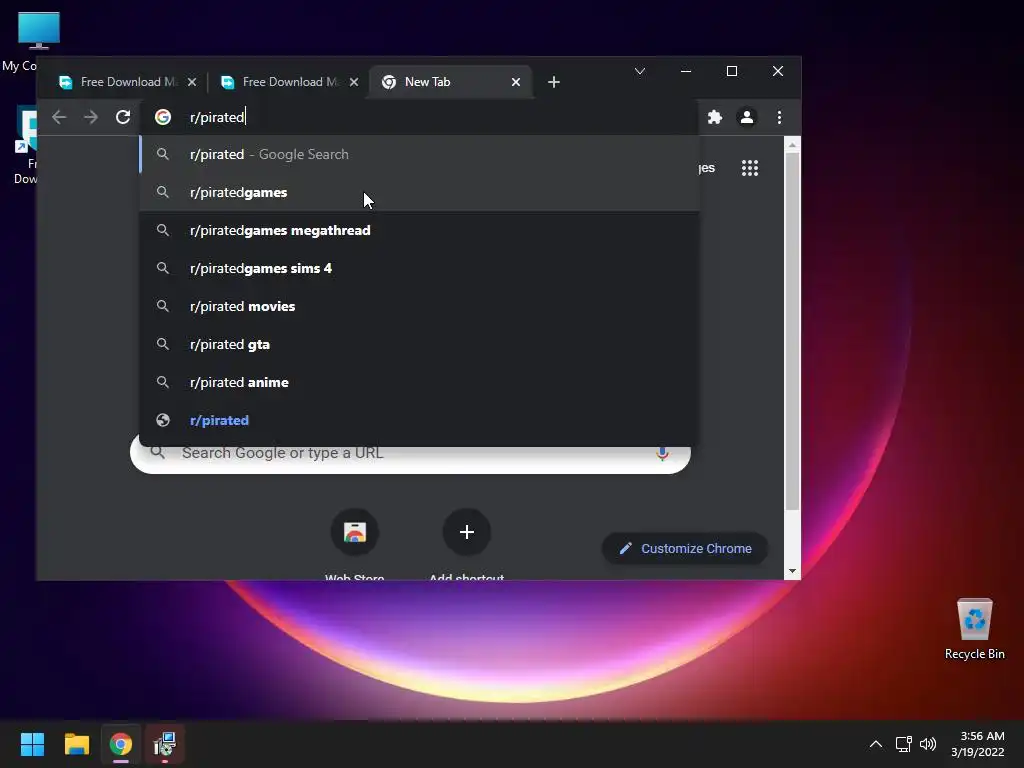Select the Recycle Bin desktop icon
Screen dimensions: 1024x768
(x=974, y=630)
